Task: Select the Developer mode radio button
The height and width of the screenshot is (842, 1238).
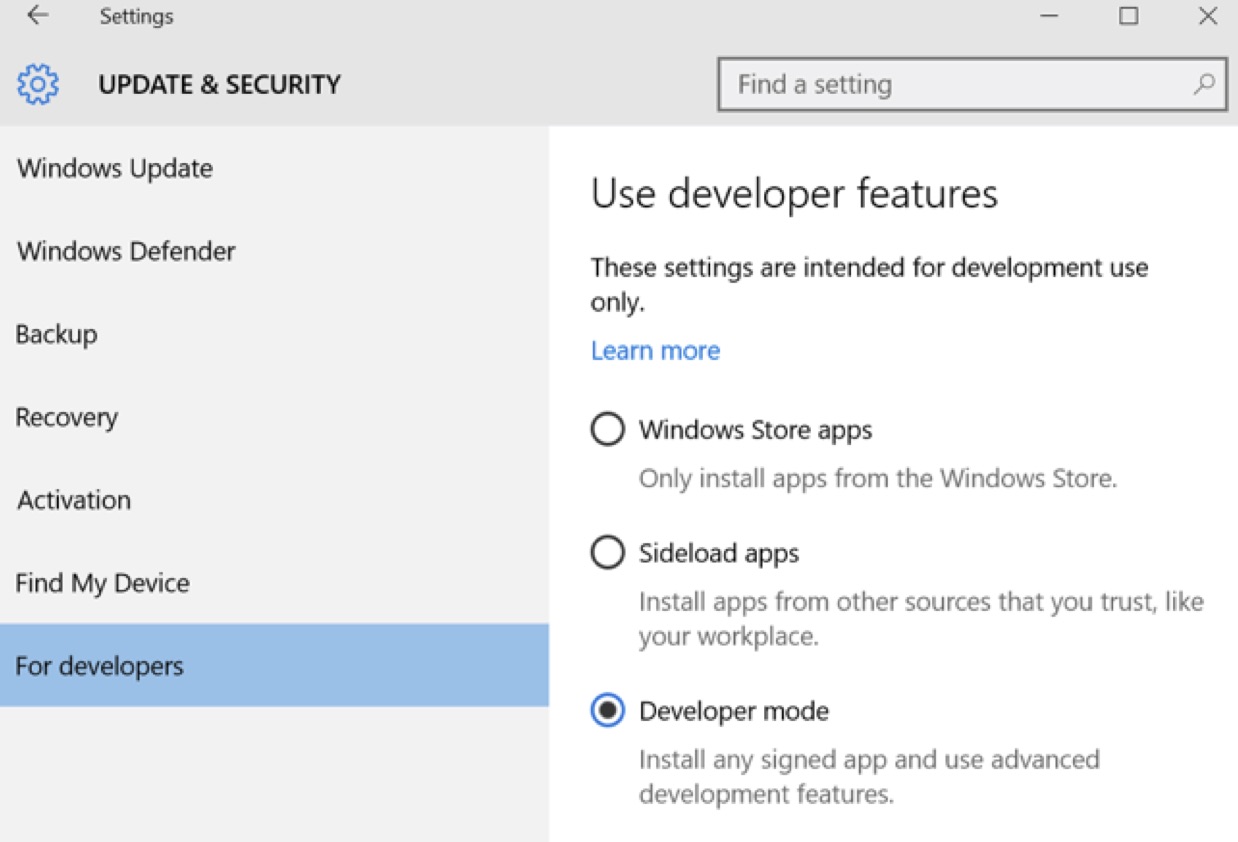Action: [607, 711]
